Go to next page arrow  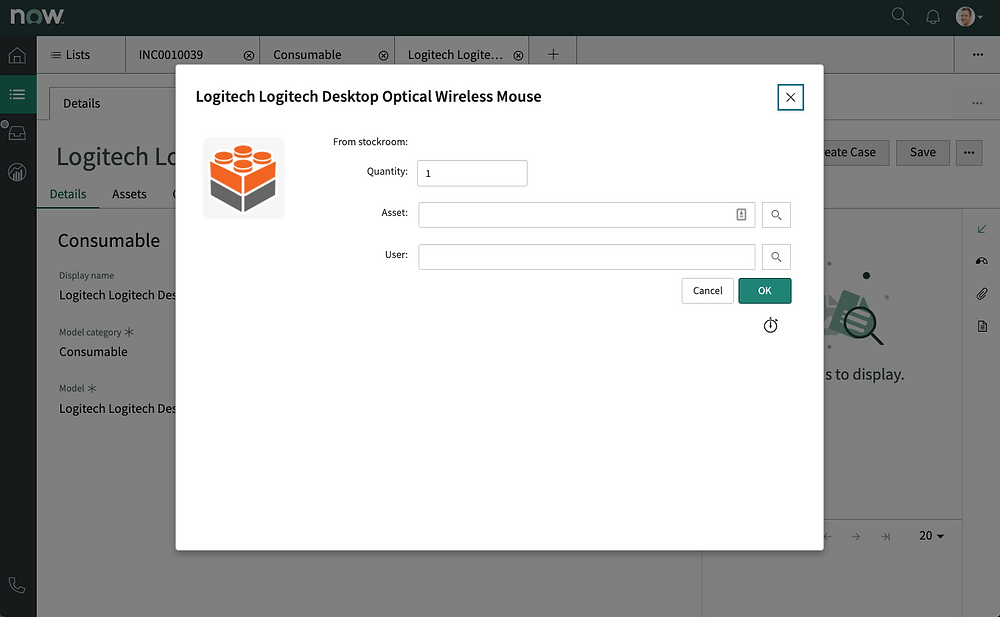tap(856, 537)
